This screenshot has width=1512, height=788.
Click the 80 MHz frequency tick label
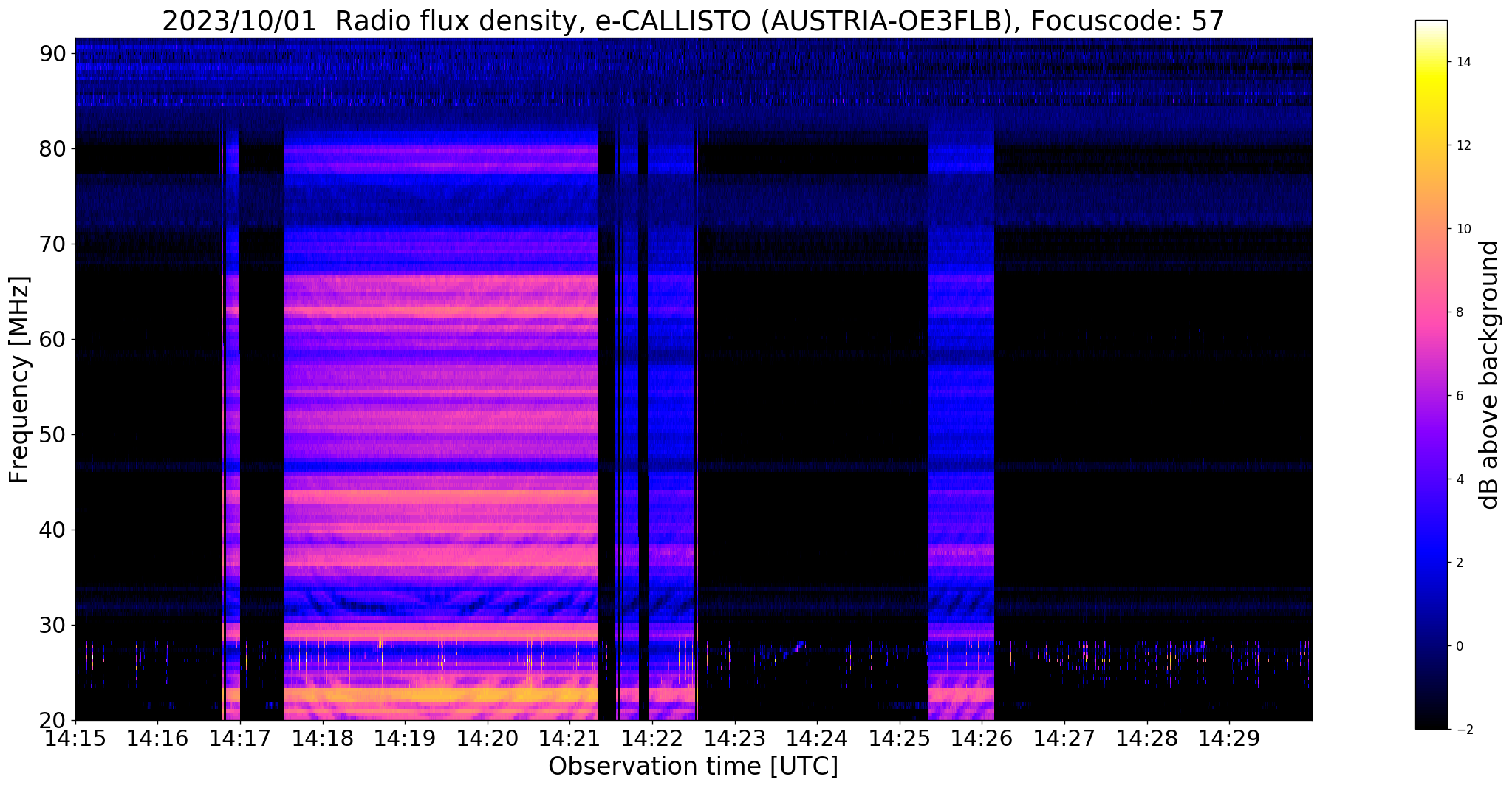[x=54, y=148]
